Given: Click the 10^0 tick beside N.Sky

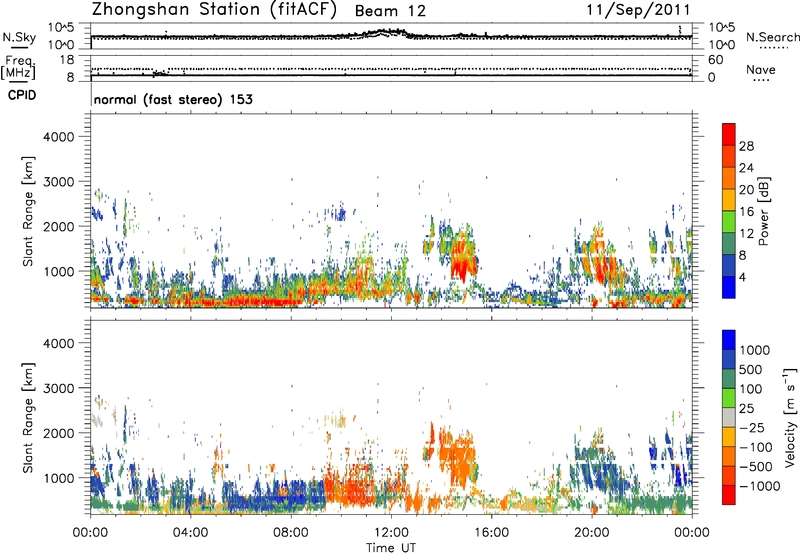Looking at the screenshot, I should click(x=61, y=45).
